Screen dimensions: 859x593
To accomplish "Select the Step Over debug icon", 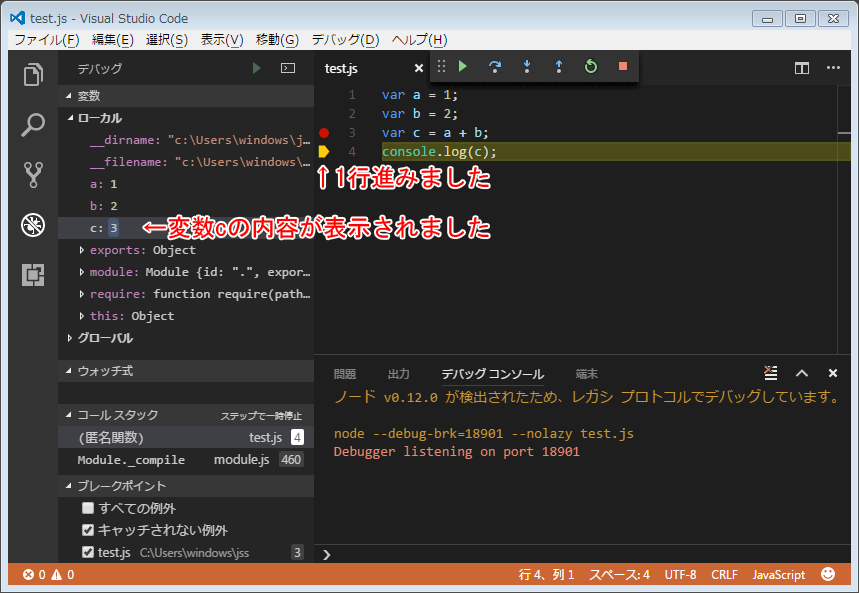I will coord(494,67).
